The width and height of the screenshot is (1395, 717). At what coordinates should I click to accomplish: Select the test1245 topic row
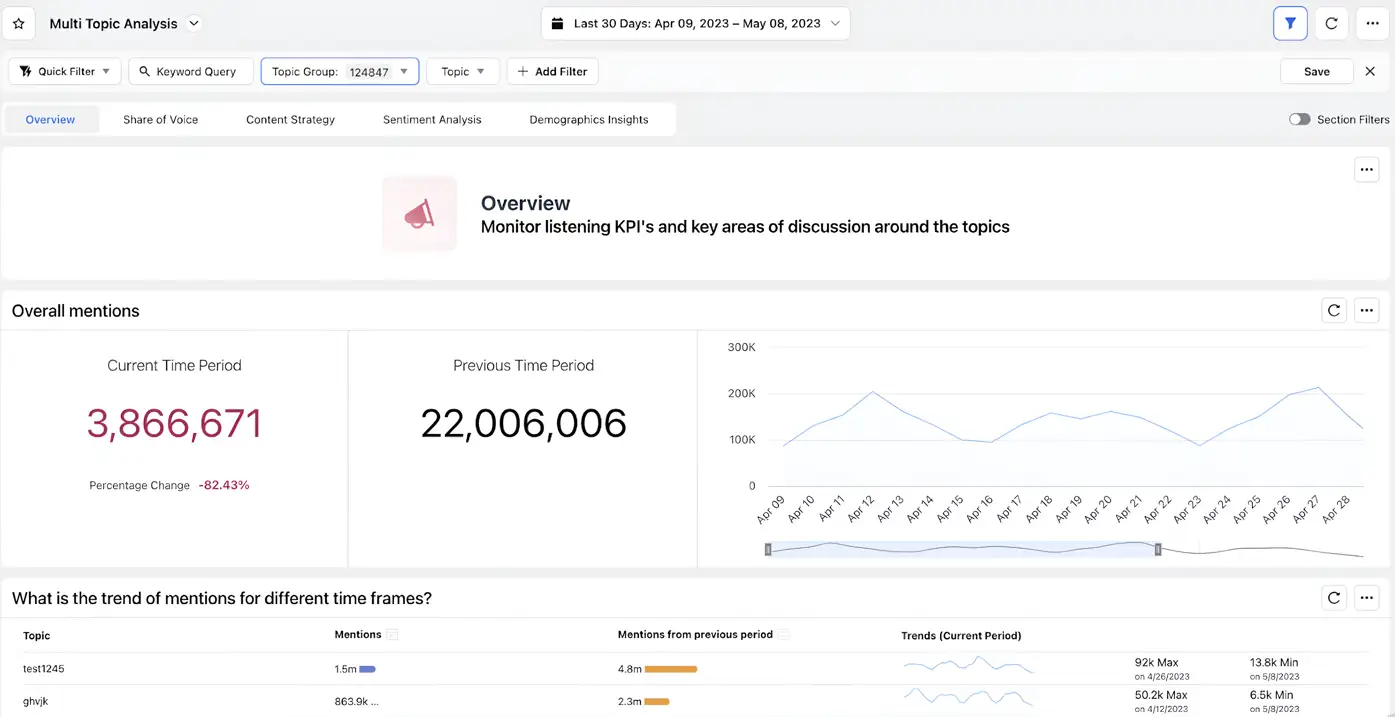click(697, 669)
